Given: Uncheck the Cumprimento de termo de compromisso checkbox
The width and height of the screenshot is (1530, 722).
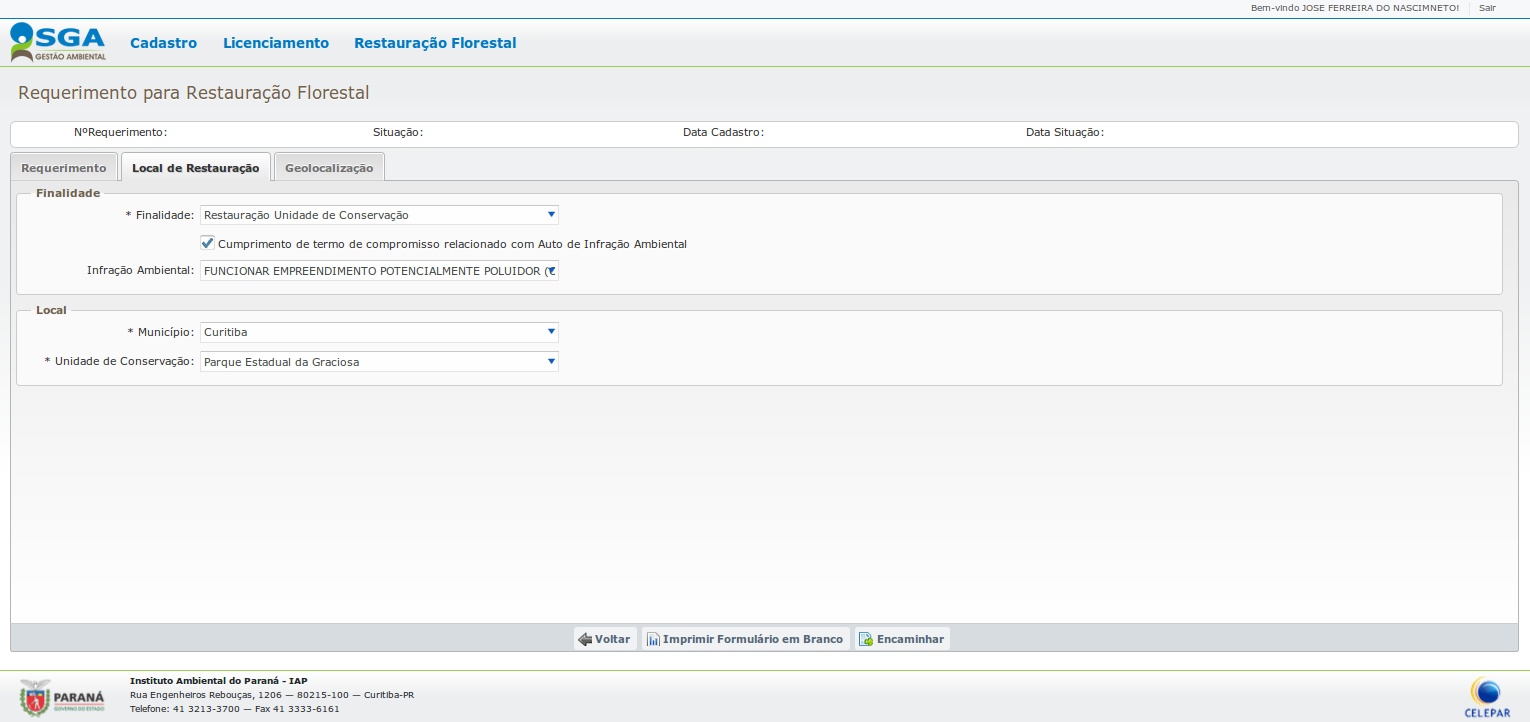Looking at the screenshot, I should coord(208,243).
